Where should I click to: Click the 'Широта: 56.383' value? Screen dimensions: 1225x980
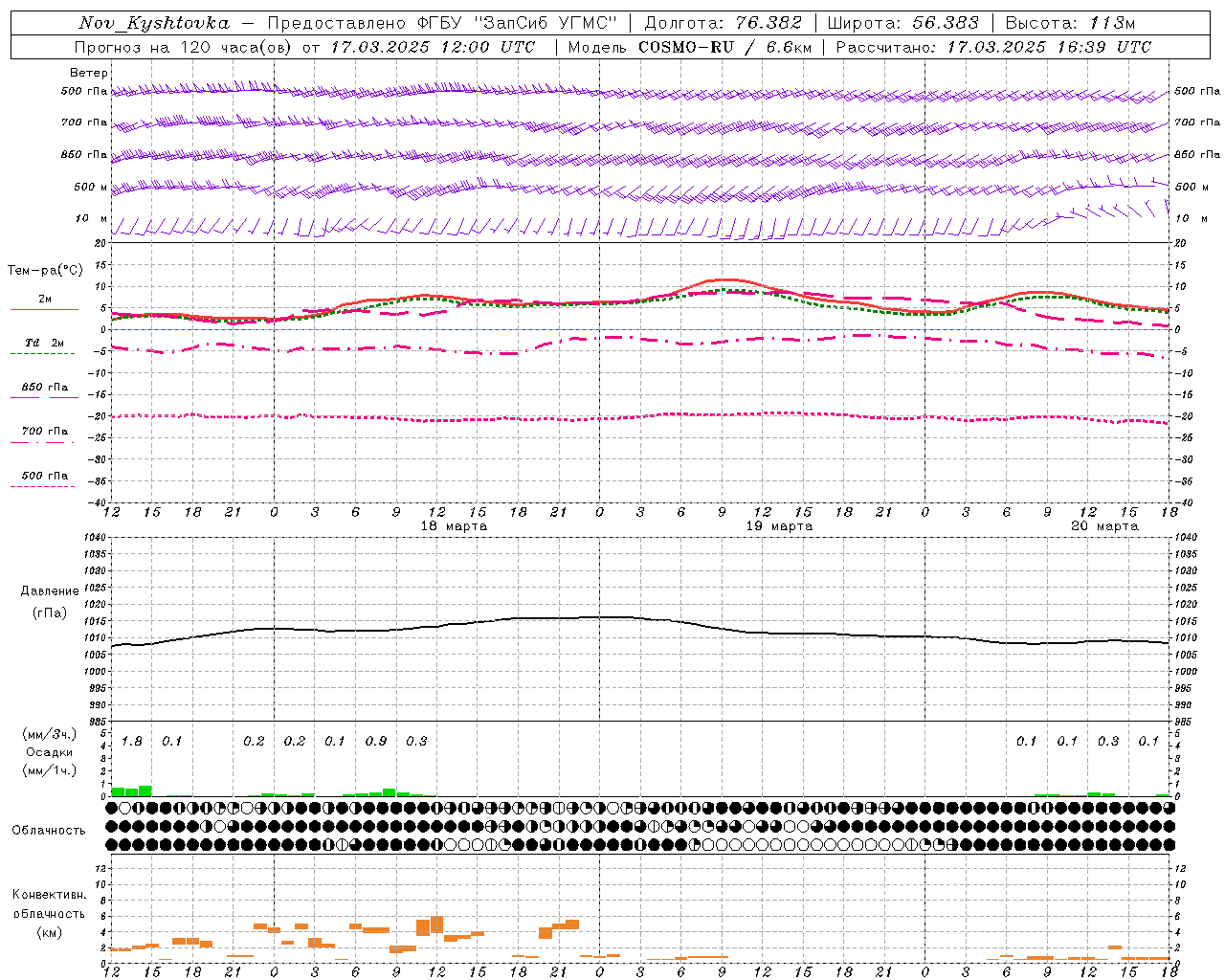click(x=903, y=23)
